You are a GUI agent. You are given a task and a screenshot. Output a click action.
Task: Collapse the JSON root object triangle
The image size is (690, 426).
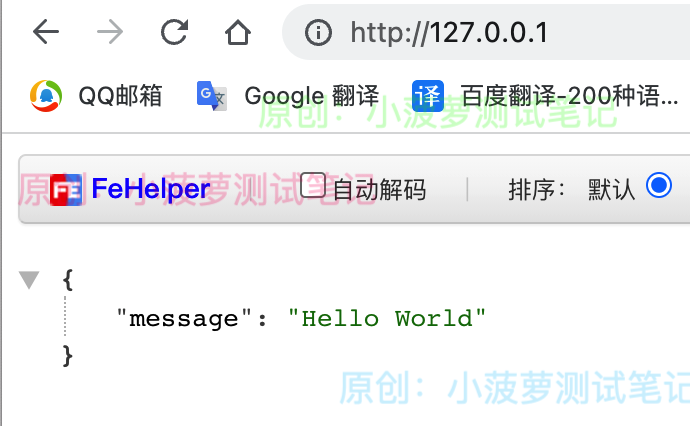click(x=29, y=280)
